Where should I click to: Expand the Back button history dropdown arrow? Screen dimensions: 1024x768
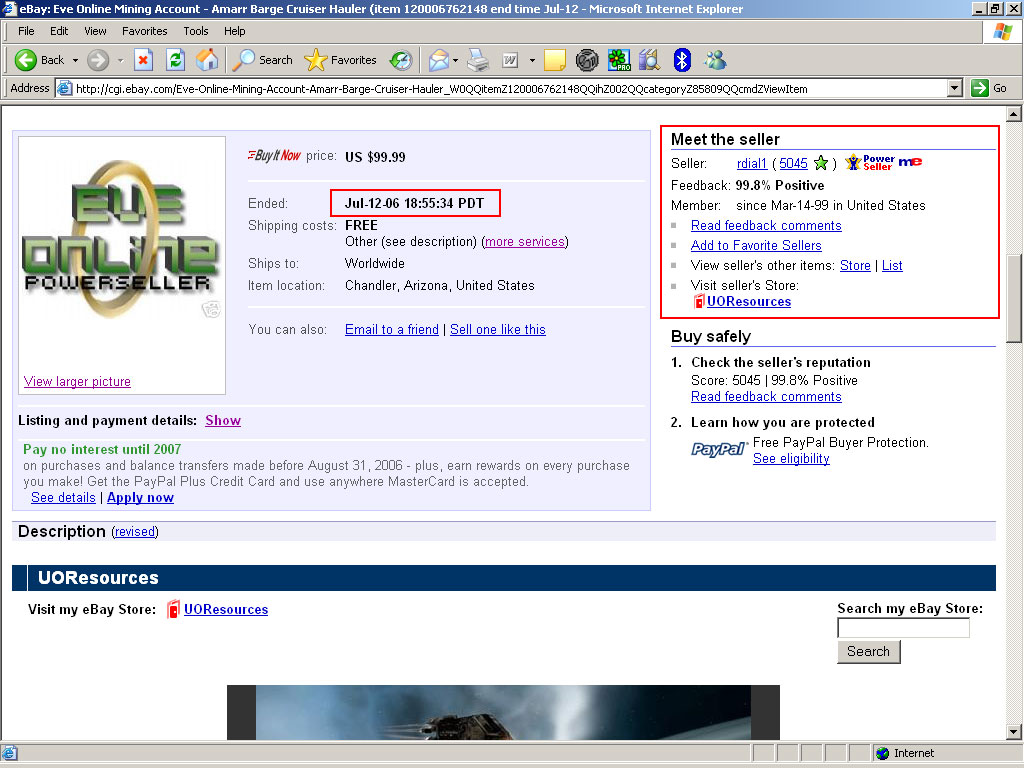pyautogui.click(x=75, y=60)
